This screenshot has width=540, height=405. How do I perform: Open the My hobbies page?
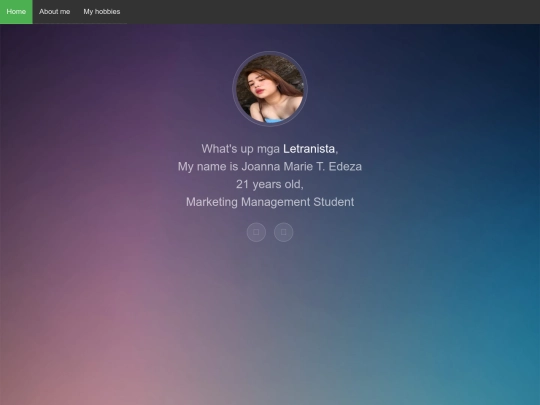[102, 12]
